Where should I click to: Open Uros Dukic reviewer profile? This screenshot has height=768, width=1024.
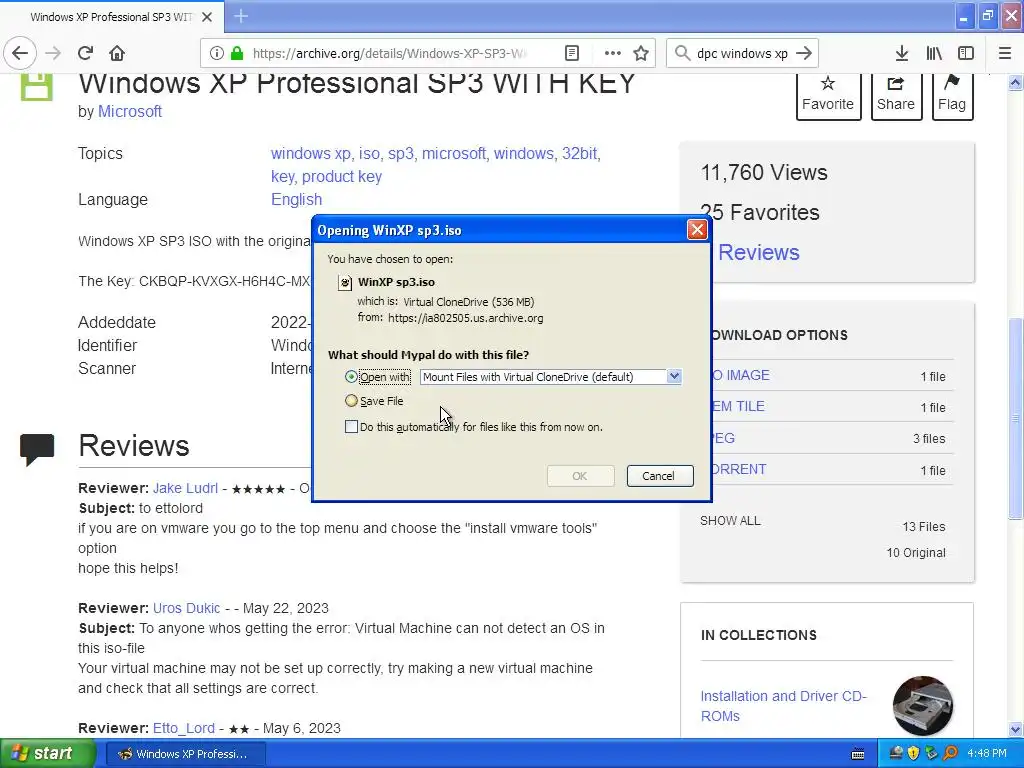coord(186,608)
